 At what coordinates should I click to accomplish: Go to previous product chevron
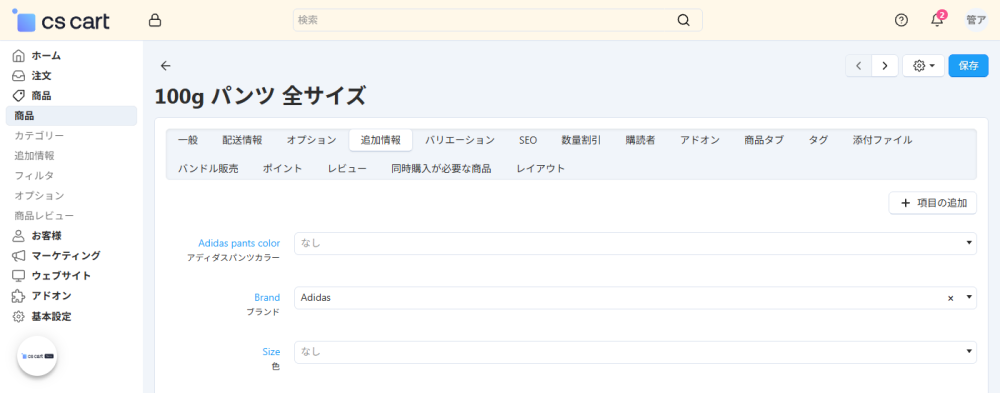[858, 66]
